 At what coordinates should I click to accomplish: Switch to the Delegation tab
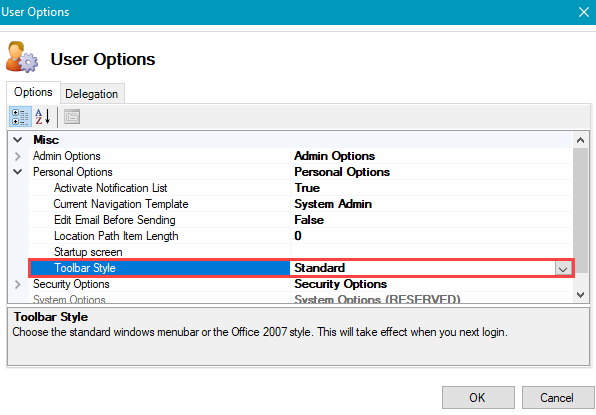[x=92, y=94]
